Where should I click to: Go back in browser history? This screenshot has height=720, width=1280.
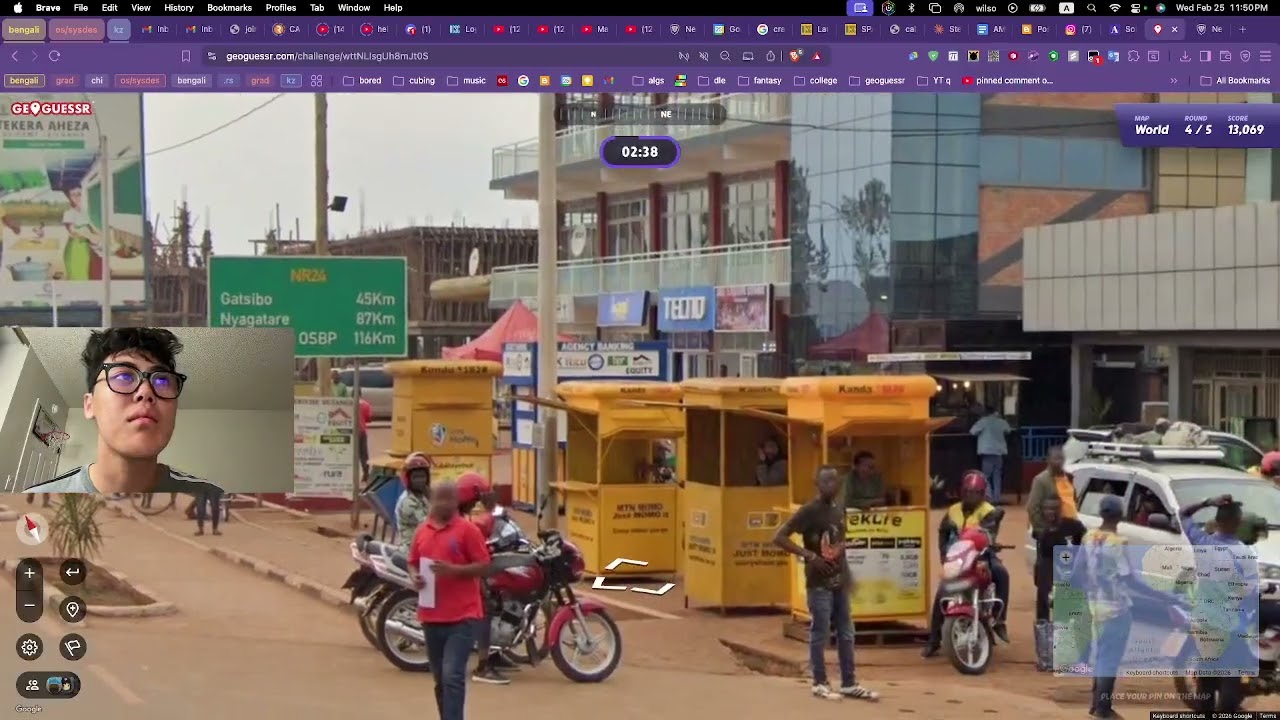click(14, 56)
